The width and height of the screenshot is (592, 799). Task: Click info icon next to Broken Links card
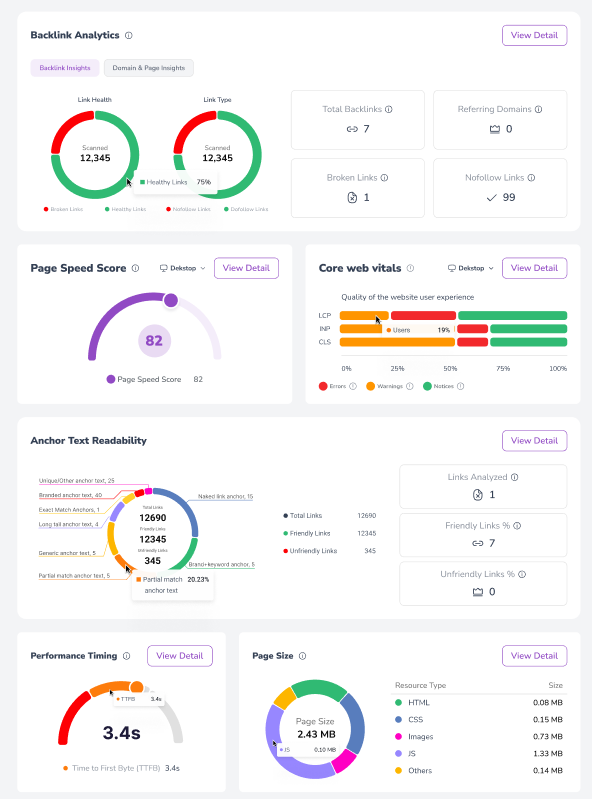[x=385, y=178]
